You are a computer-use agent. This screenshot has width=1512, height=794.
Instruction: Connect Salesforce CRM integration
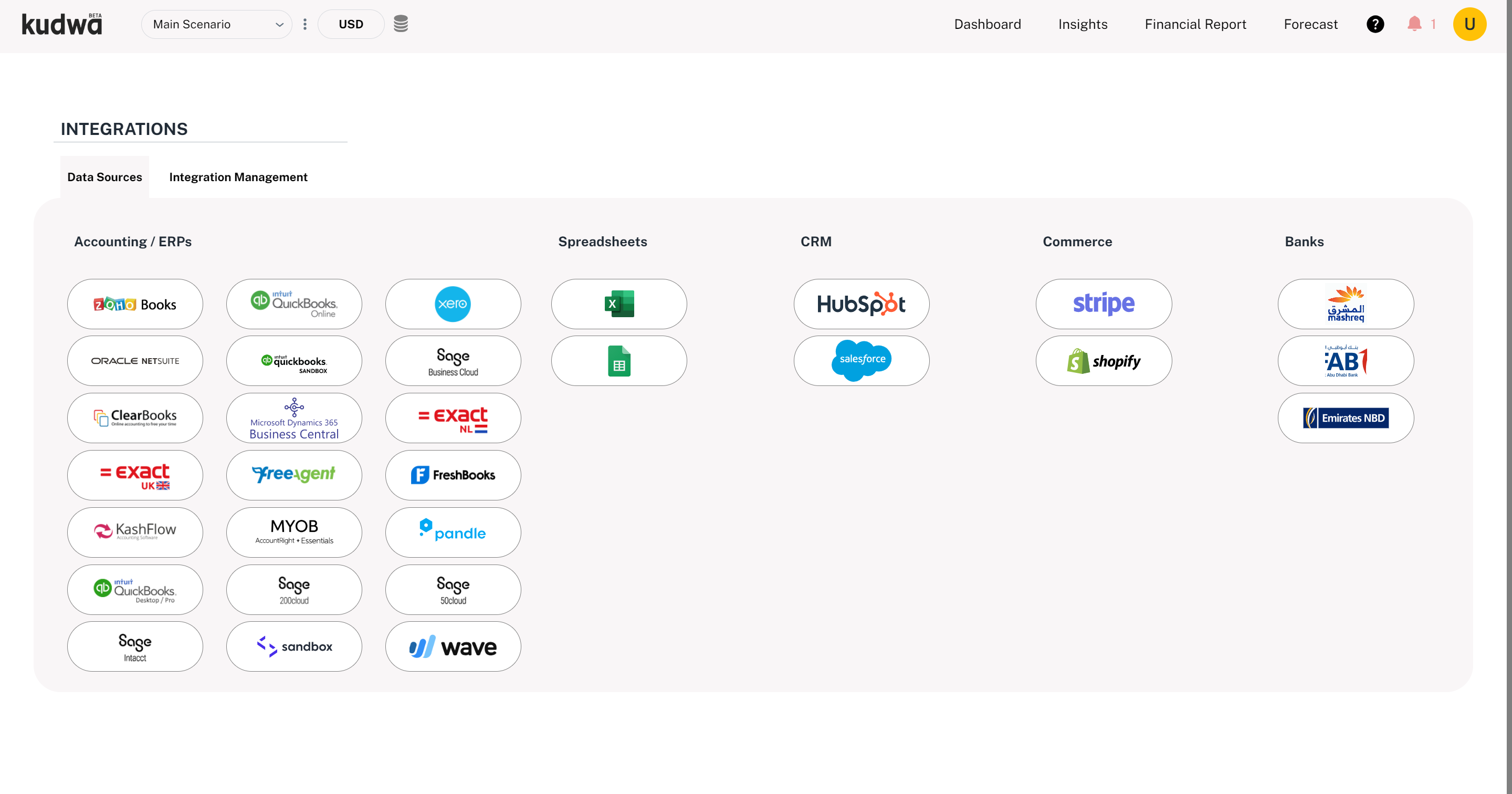pos(861,361)
